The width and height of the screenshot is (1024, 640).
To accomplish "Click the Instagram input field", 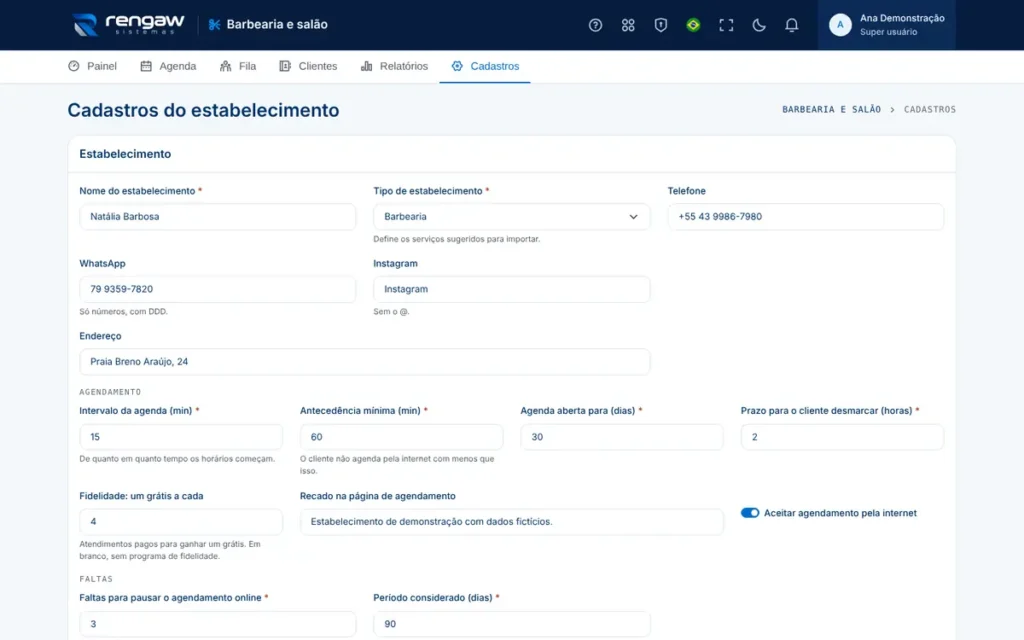I will (x=511, y=289).
